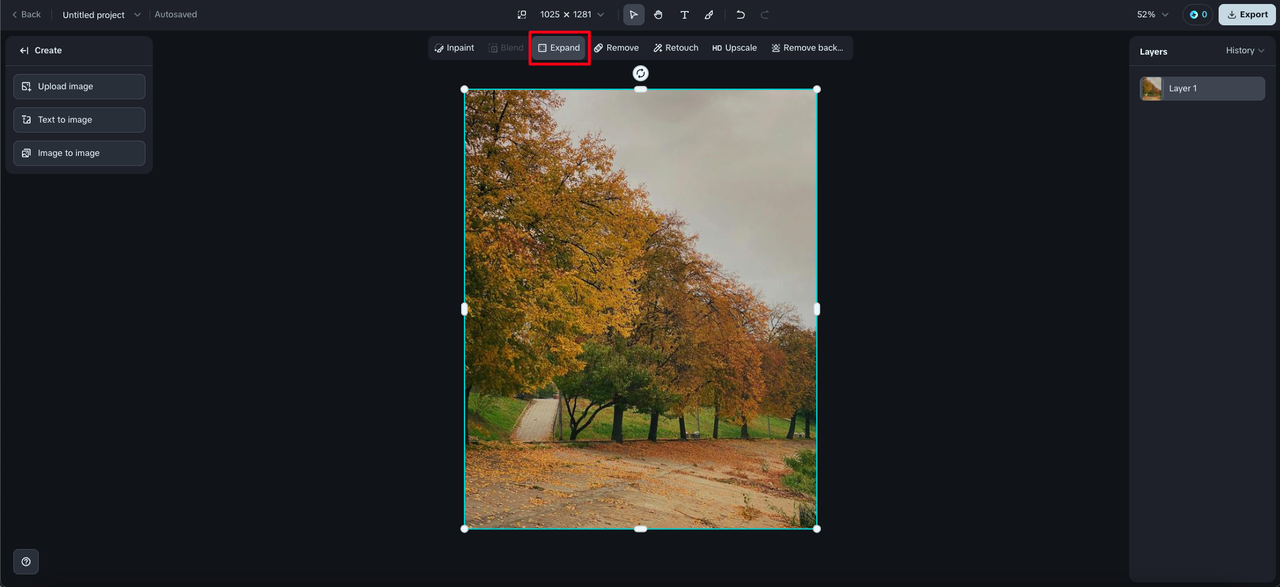The height and width of the screenshot is (587, 1280).
Task: Open Image to image generator
Action: [79, 153]
